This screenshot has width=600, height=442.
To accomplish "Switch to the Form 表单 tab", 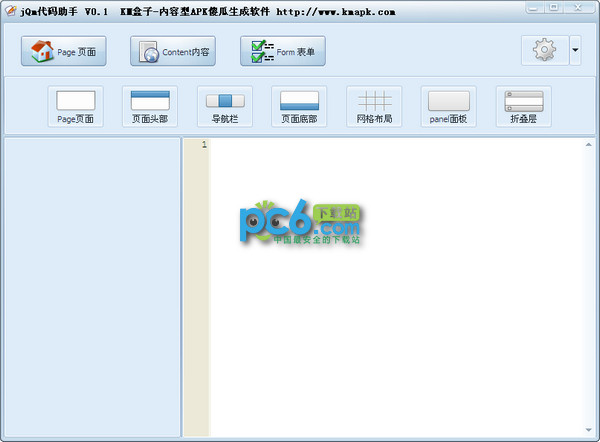I will point(283,51).
